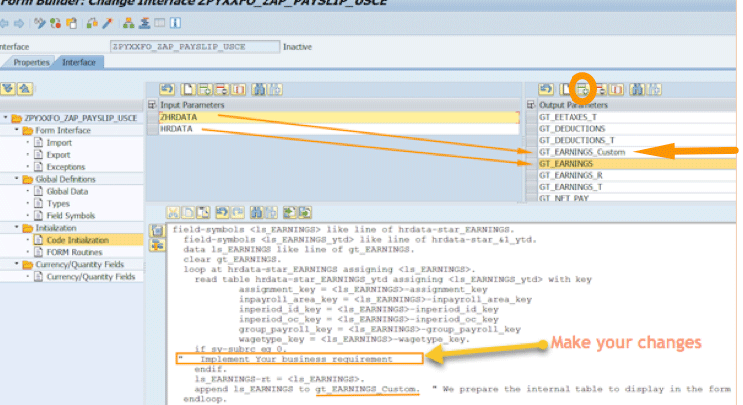Collapse the Global Definitions folder
The height and width of the screenshot is (405, 743).
17,179
